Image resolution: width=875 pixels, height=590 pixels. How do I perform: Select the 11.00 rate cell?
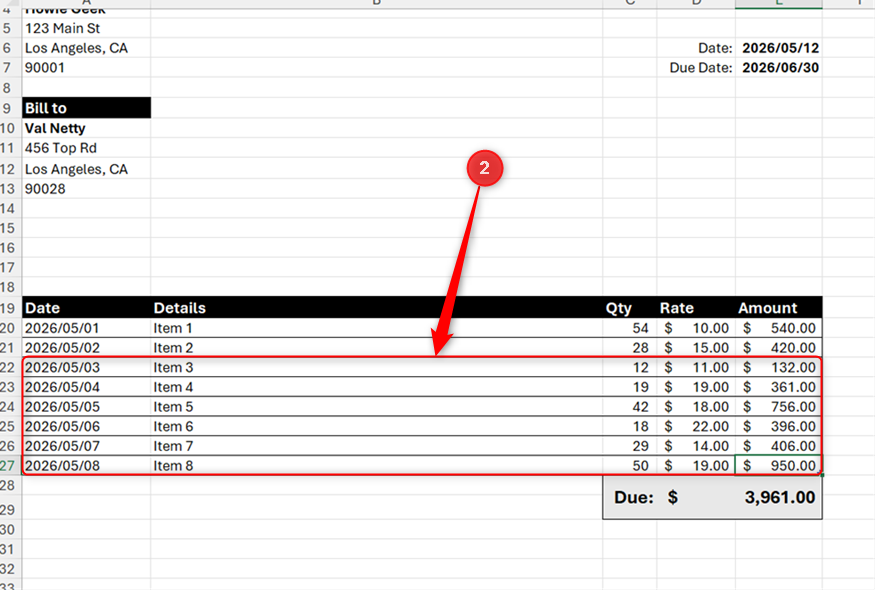click(696, 367)
